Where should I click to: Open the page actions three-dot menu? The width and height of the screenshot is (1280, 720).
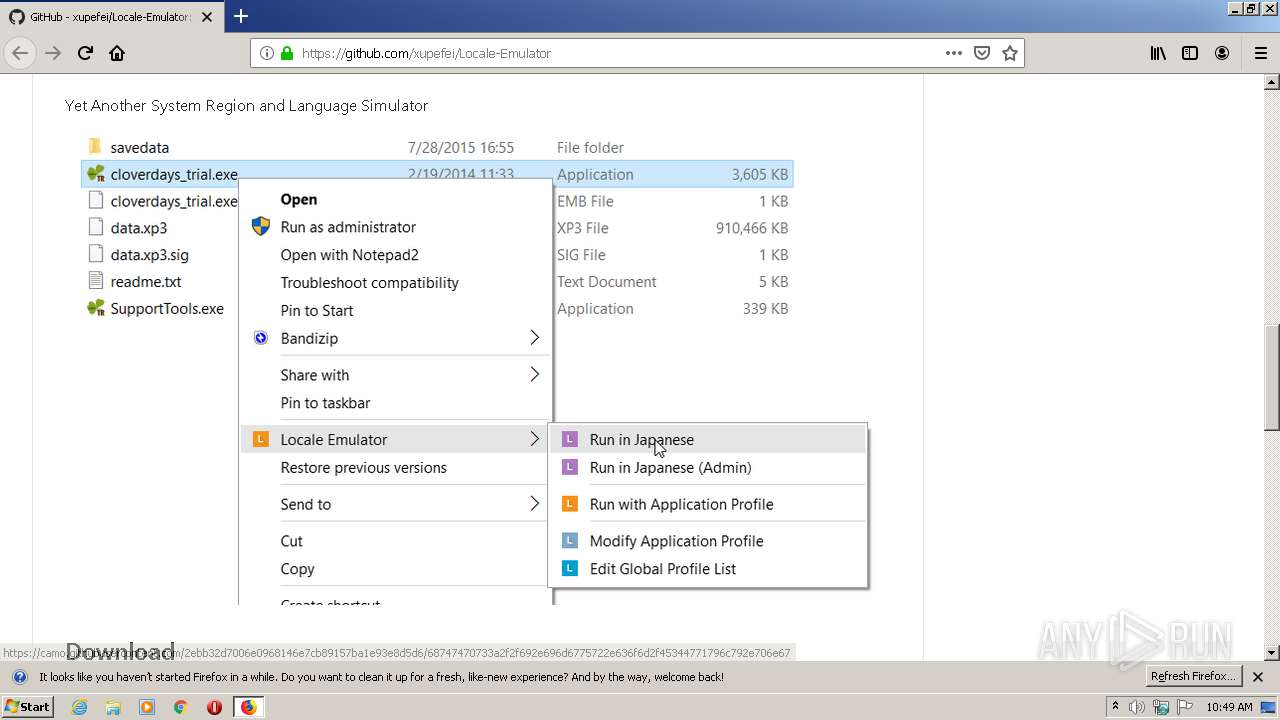point(954,53)
